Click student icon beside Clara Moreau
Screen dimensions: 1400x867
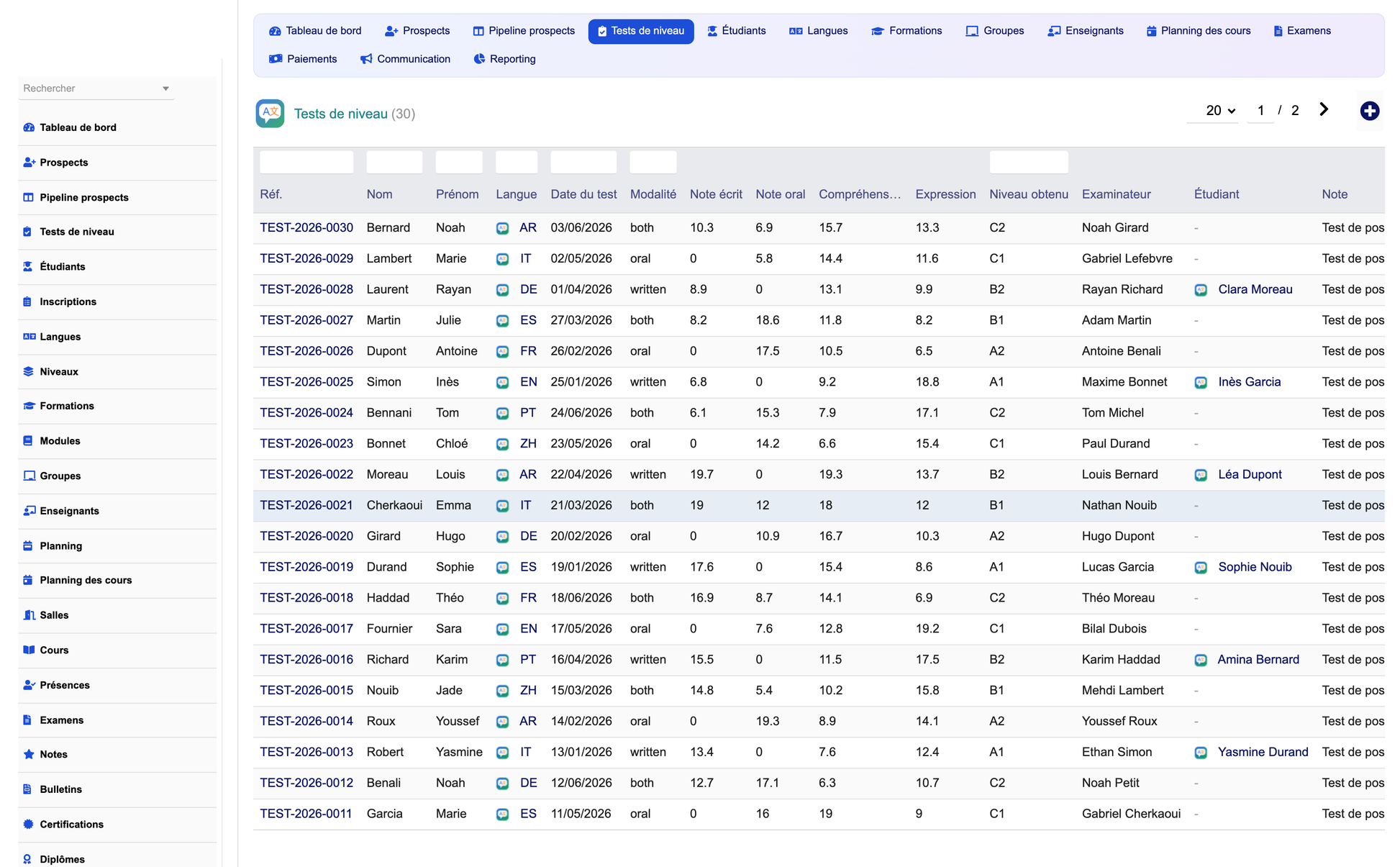point(1201,290)
